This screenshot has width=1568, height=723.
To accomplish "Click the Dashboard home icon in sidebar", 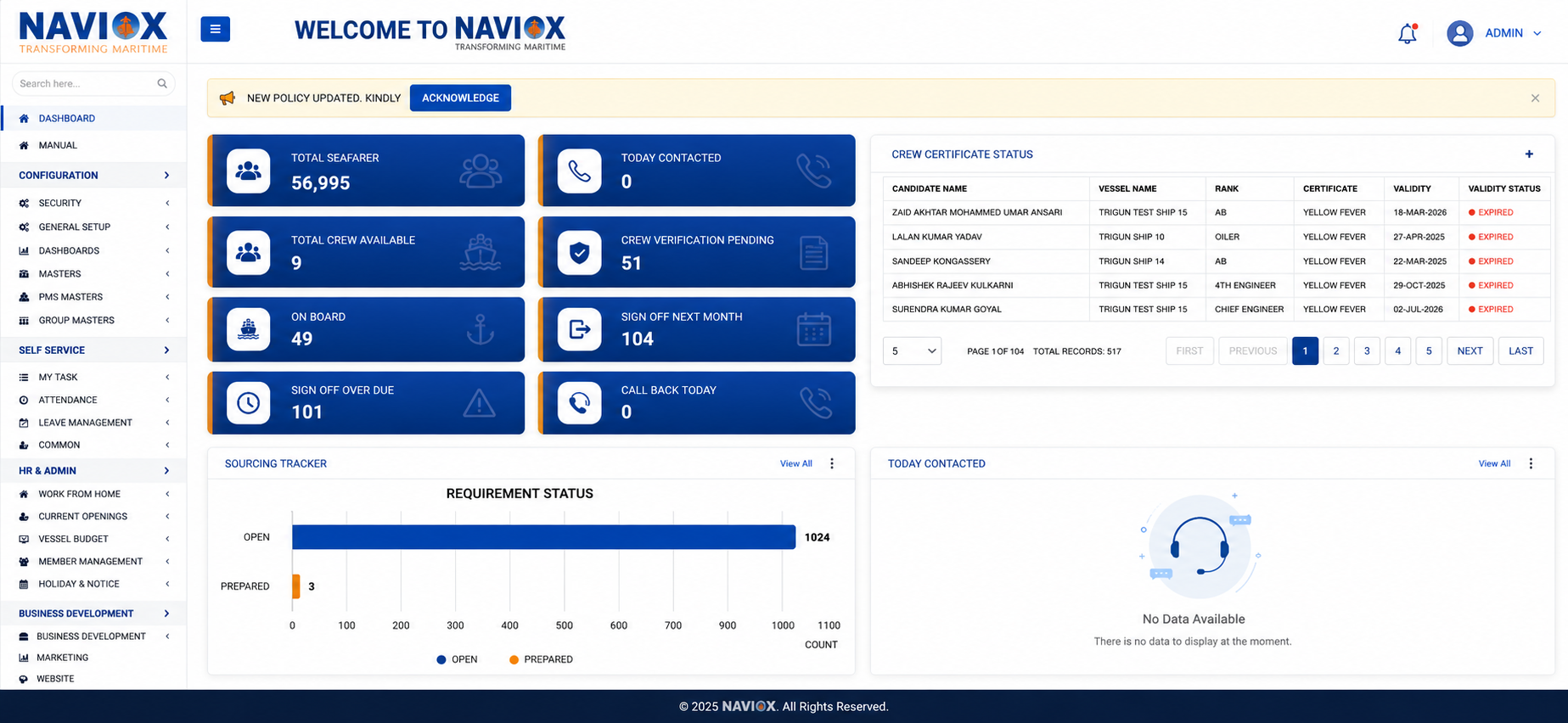I will 24,119.
